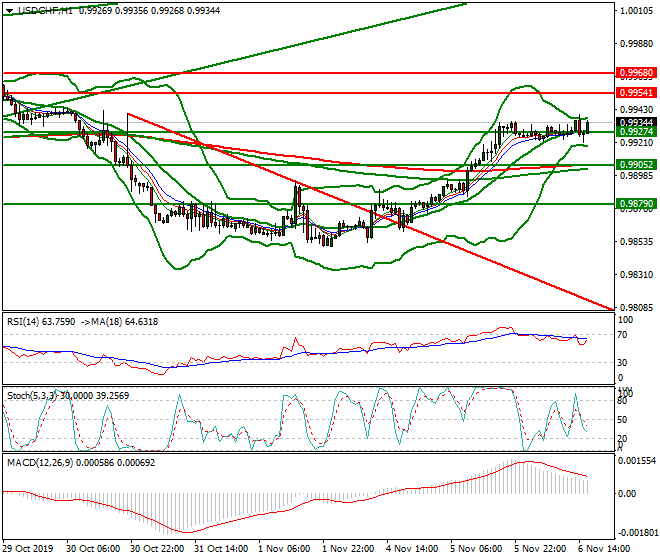This screenshot has height=560, width=660.
Task: Select the MACD scale value 0.00
Action: click(x=627, y=493)
